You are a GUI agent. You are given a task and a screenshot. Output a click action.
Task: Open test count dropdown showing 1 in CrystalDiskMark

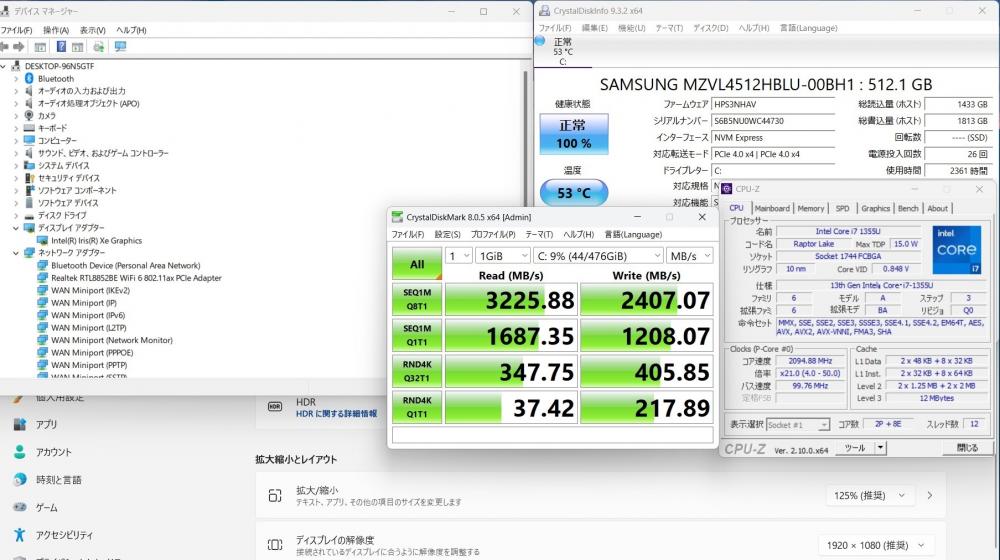(x=459, y=256)
